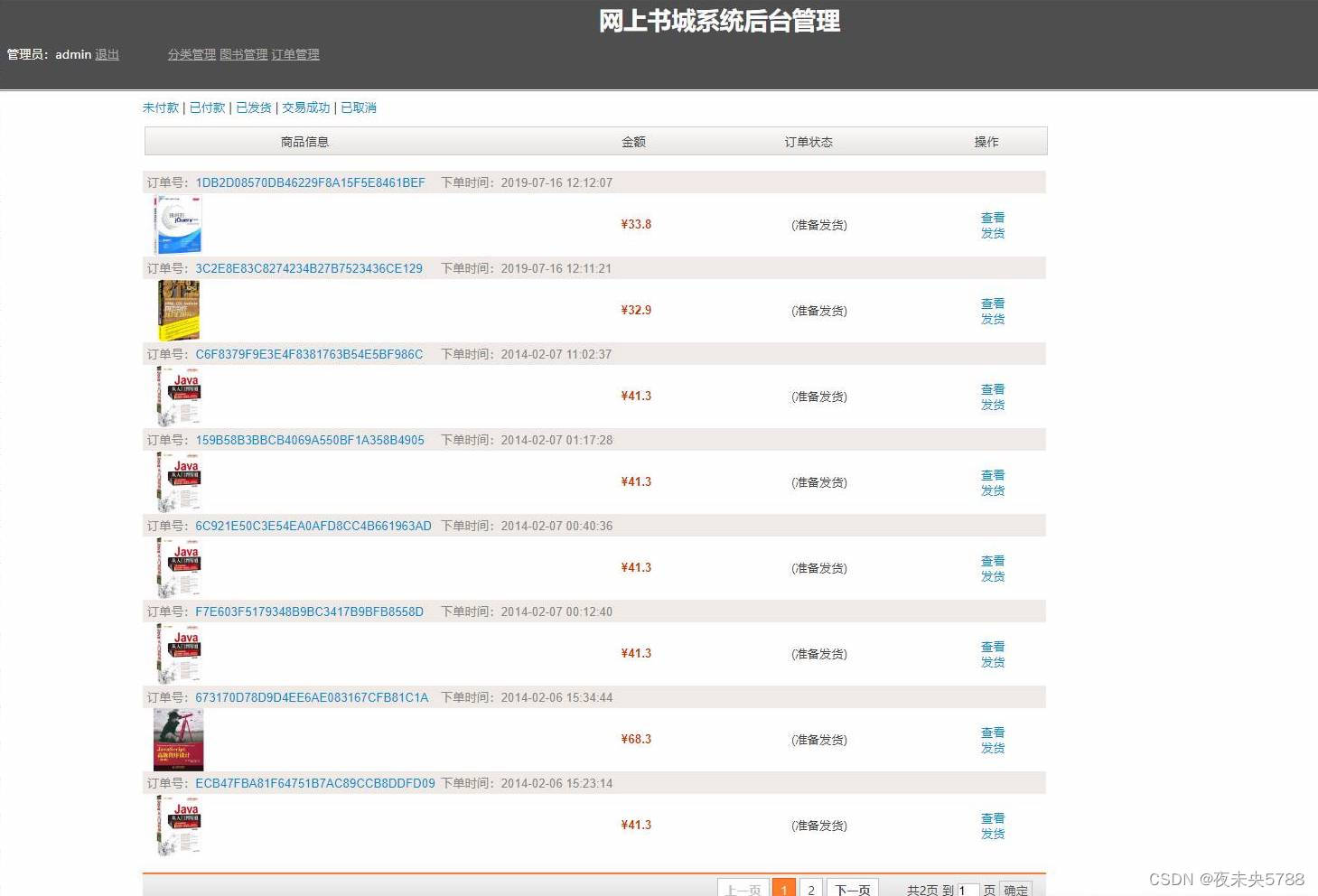Click the 订单状态 column header
The image size is (1318, 896).
[809, 142]
